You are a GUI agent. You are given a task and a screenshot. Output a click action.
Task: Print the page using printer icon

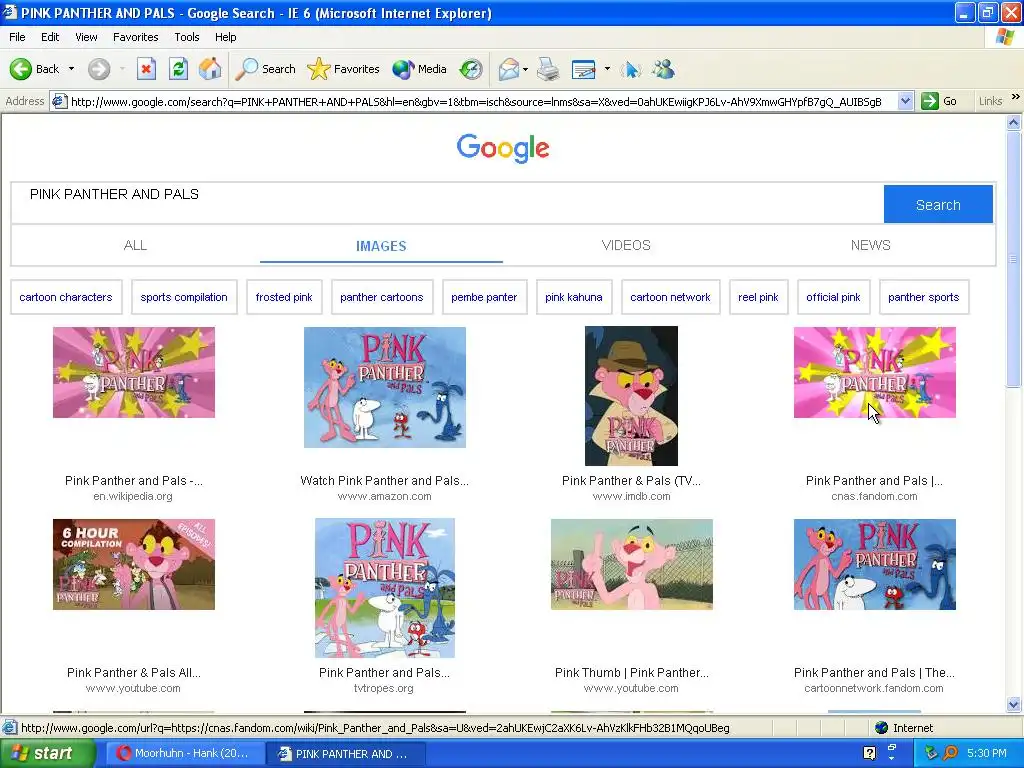pos(548,69)
